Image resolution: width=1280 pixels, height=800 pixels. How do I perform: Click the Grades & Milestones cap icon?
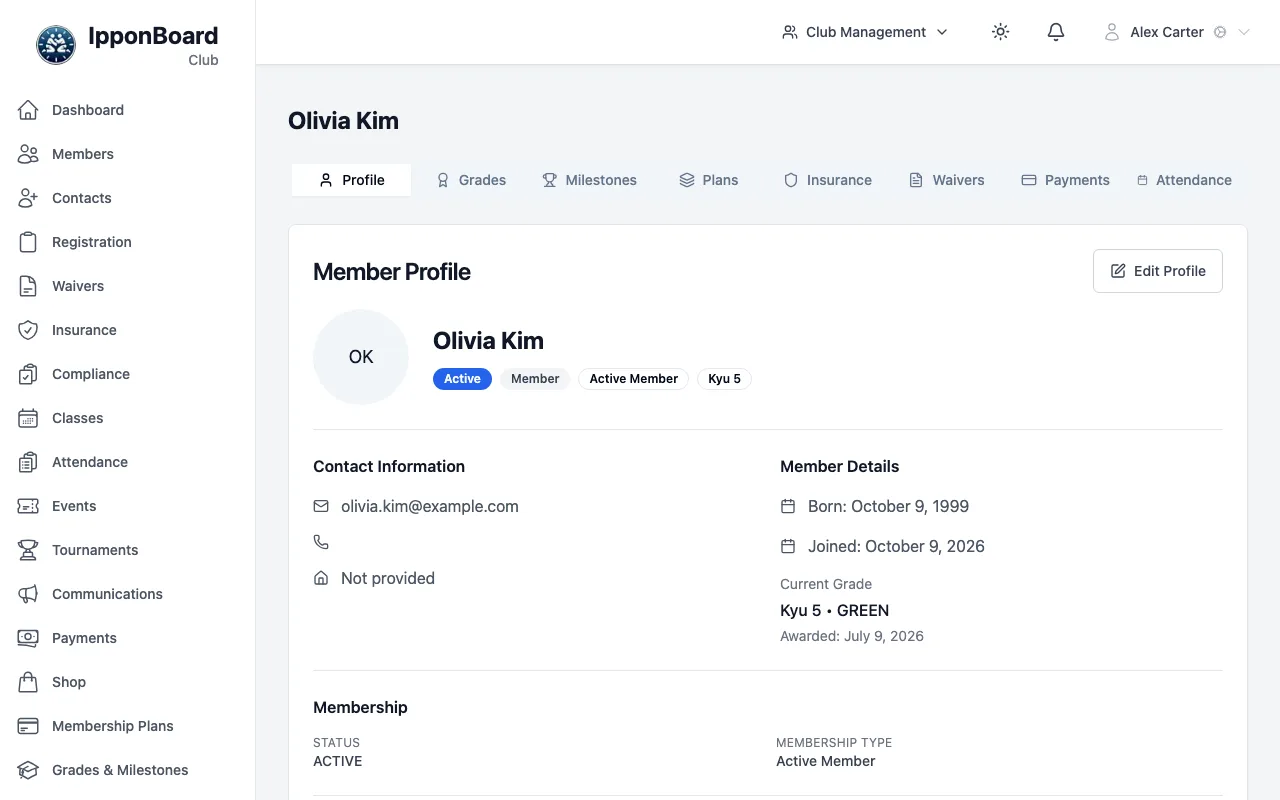tap(28, 770)
